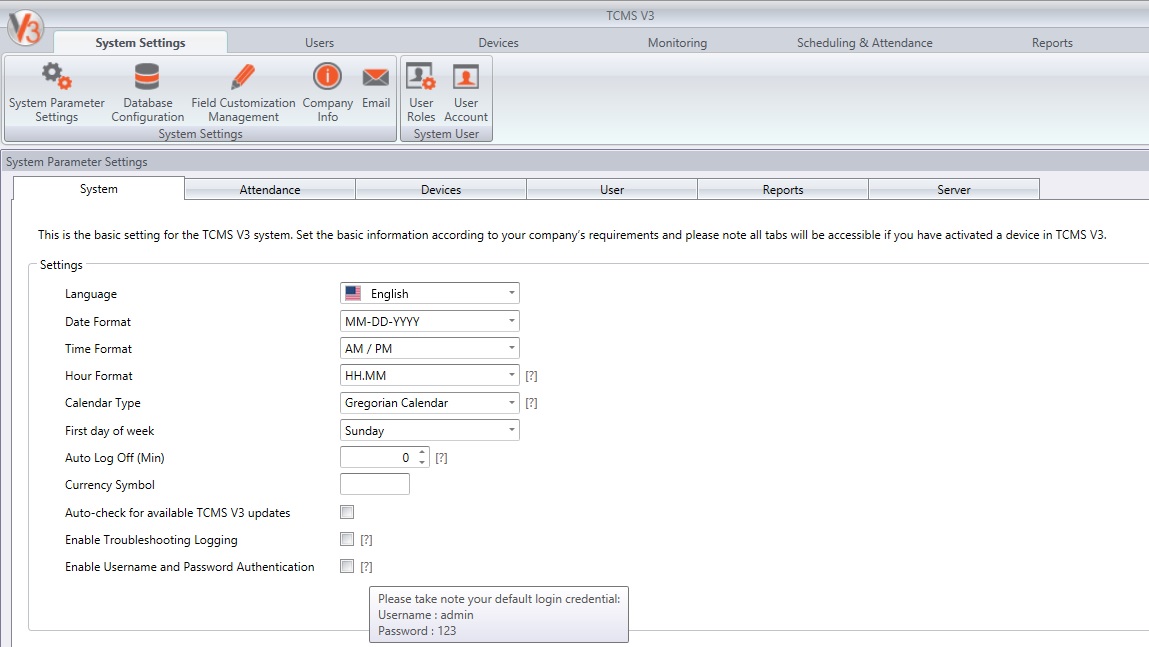Switch to the Devices settings tab
The width and height of the screenshot is (1149, 647).
point(441,189)
